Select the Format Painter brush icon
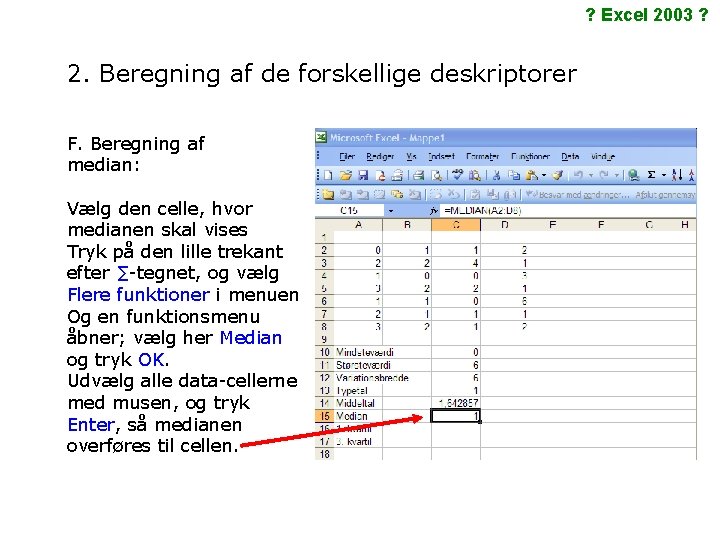The height and width of the screenshot is (540, 720). click(557, 175)
